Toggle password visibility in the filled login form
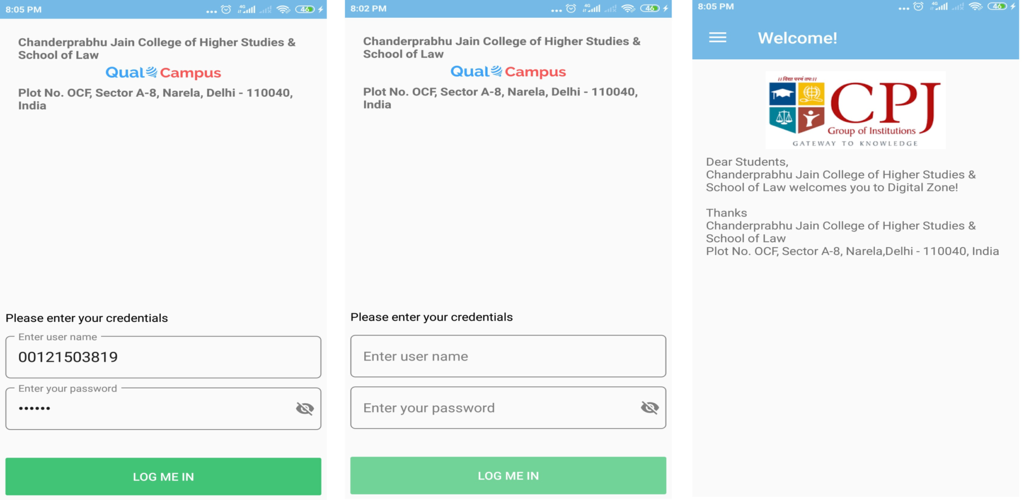Viewport: 1024px width, 500px height. 305,409
